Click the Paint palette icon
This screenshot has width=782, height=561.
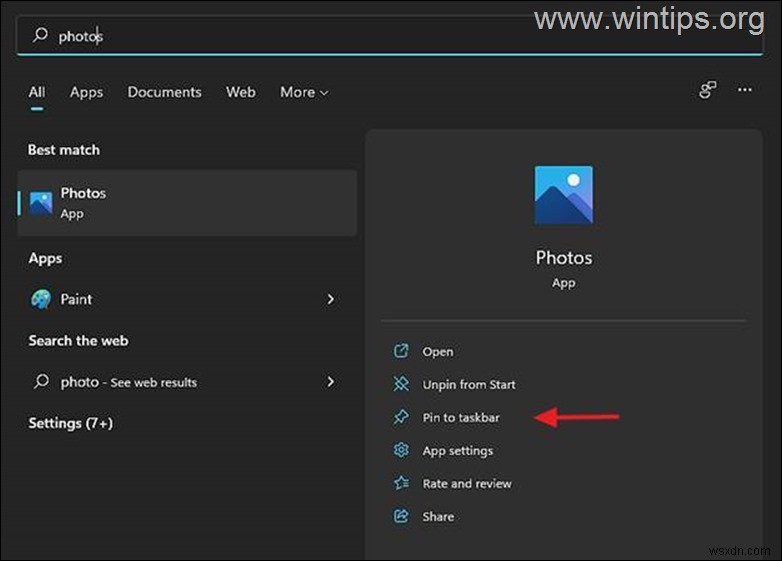click(41, 299)
